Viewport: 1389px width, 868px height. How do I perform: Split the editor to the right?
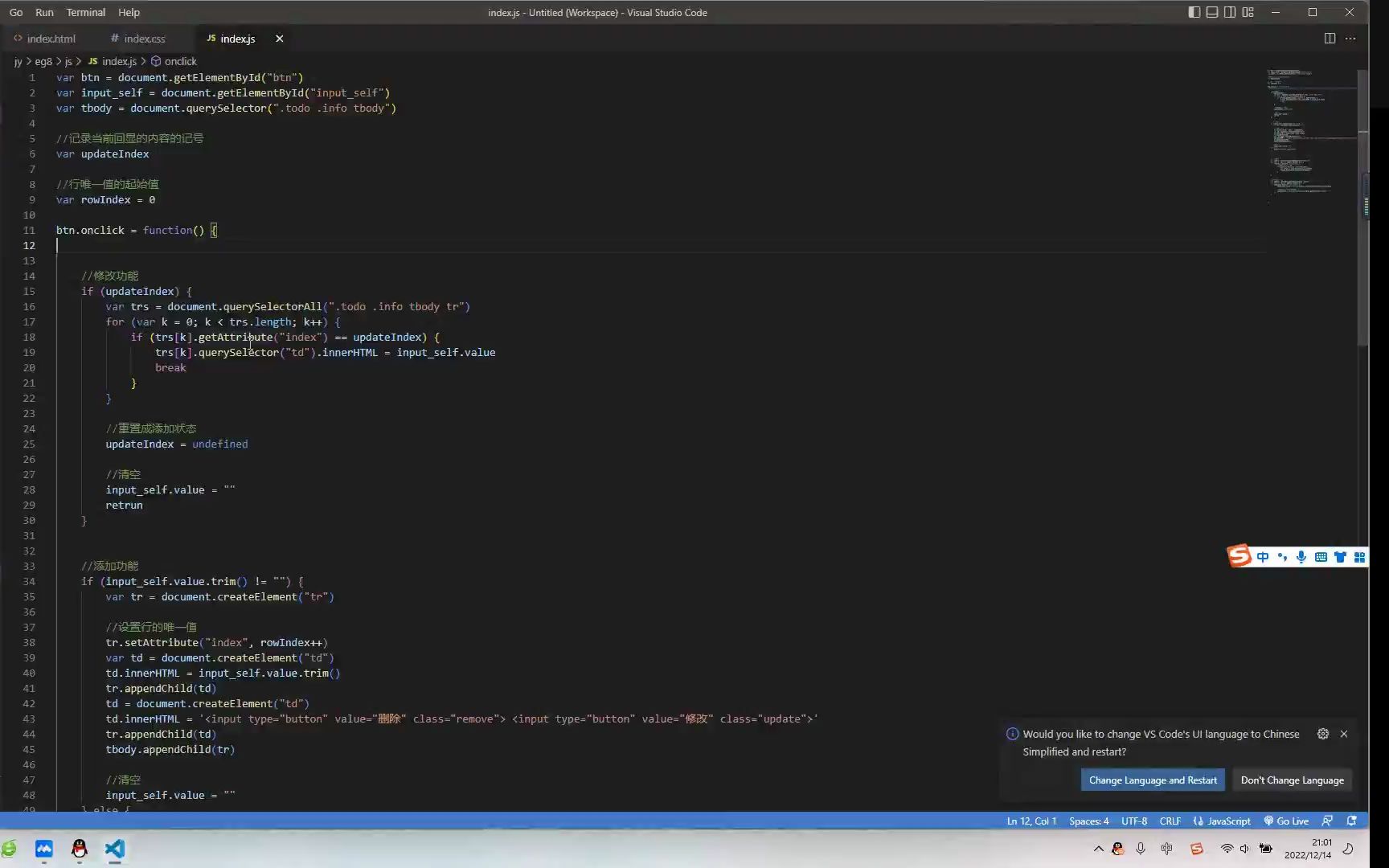1330,39
